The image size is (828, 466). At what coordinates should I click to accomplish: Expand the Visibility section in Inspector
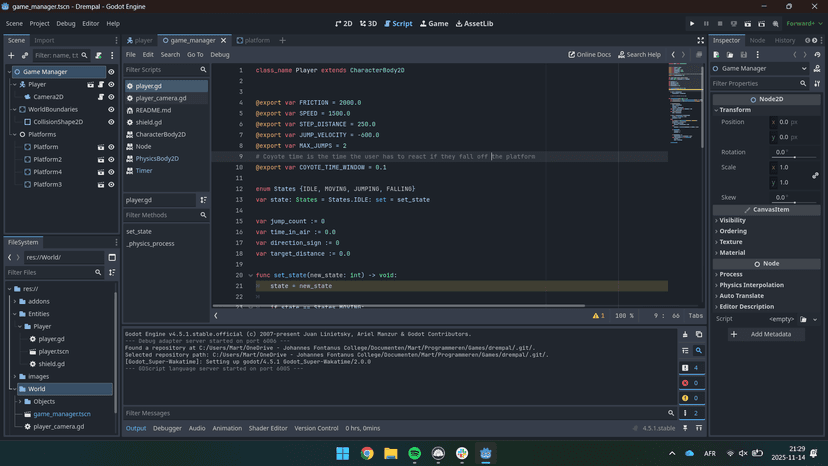click(x=732, y=220)
